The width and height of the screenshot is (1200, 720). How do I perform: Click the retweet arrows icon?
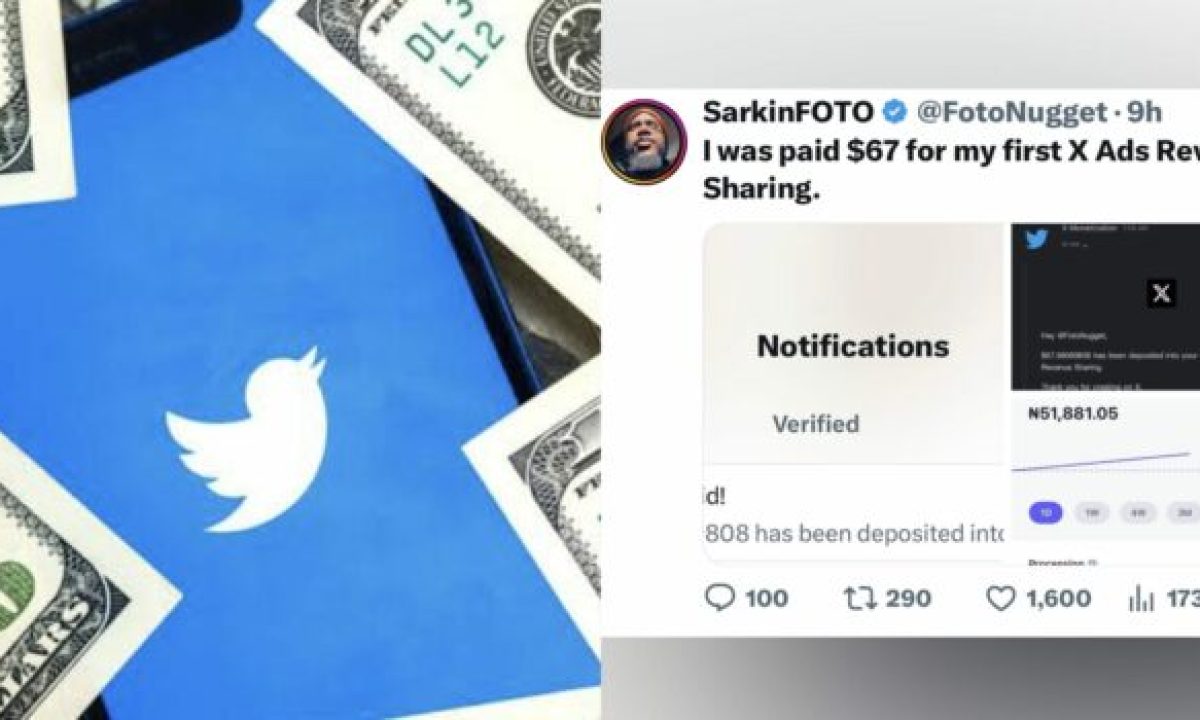(857, 598)
